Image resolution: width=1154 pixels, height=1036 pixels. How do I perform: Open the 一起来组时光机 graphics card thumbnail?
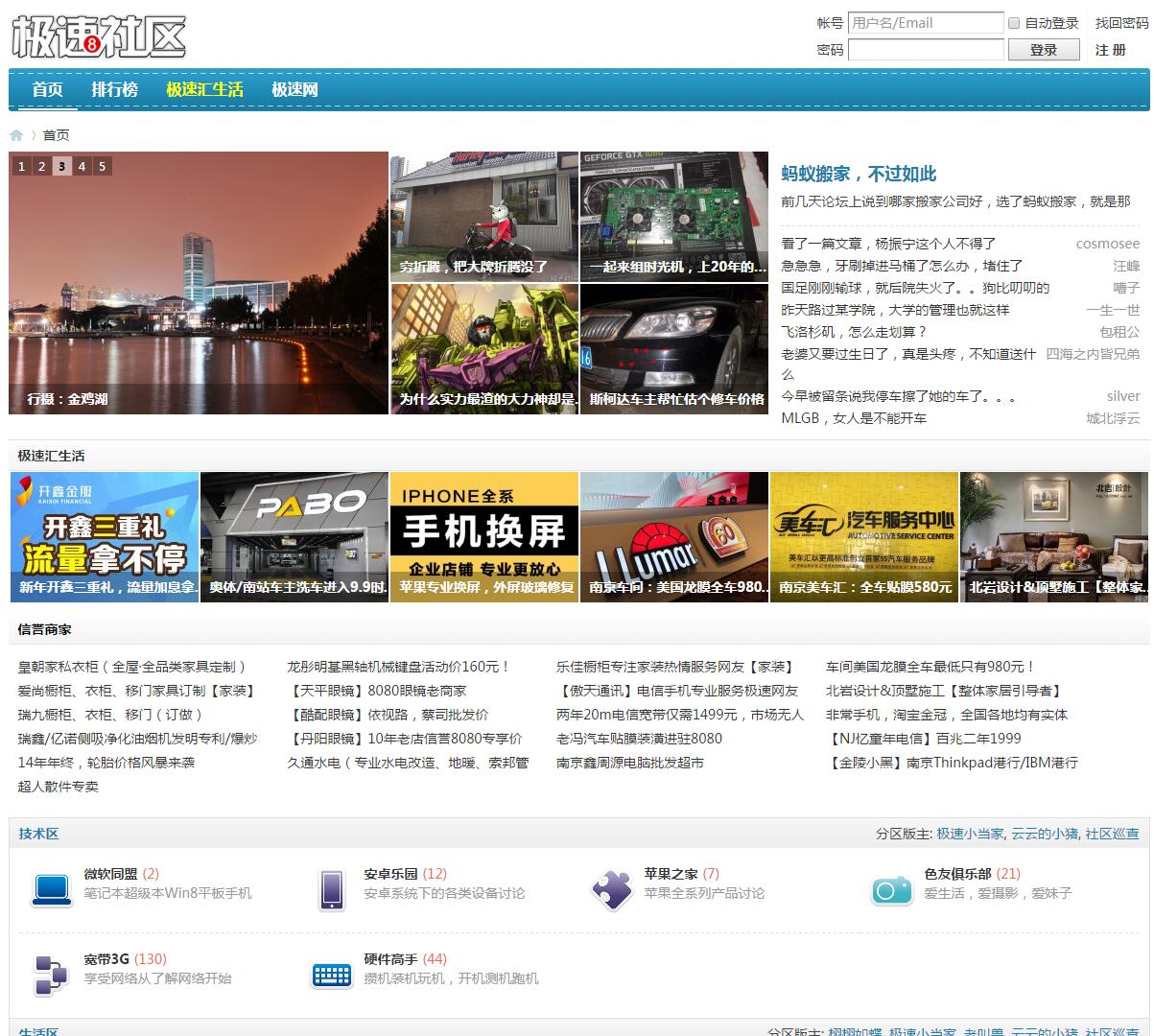click(x=674, y=216)
